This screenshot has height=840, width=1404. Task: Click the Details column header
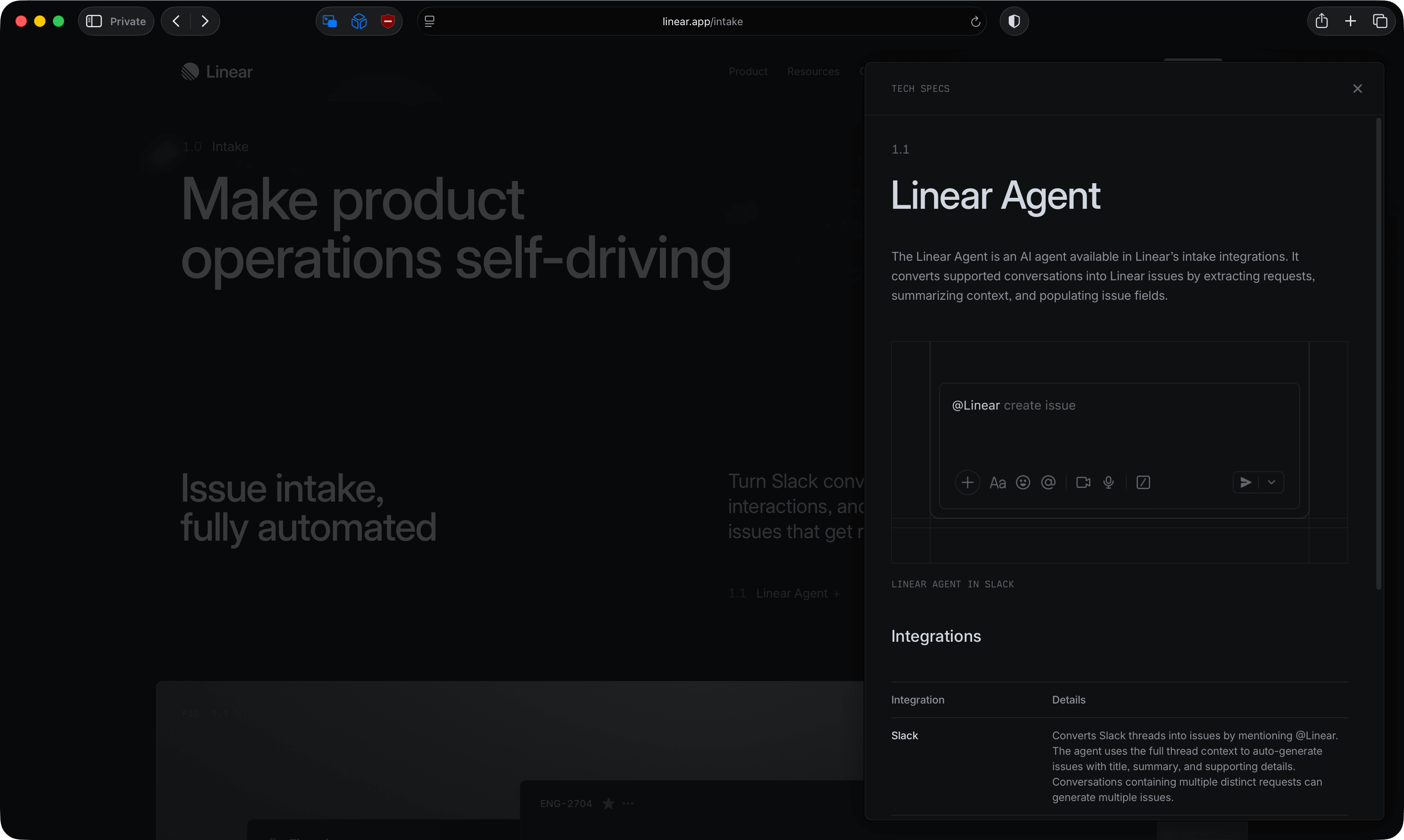click(1068, 699)
